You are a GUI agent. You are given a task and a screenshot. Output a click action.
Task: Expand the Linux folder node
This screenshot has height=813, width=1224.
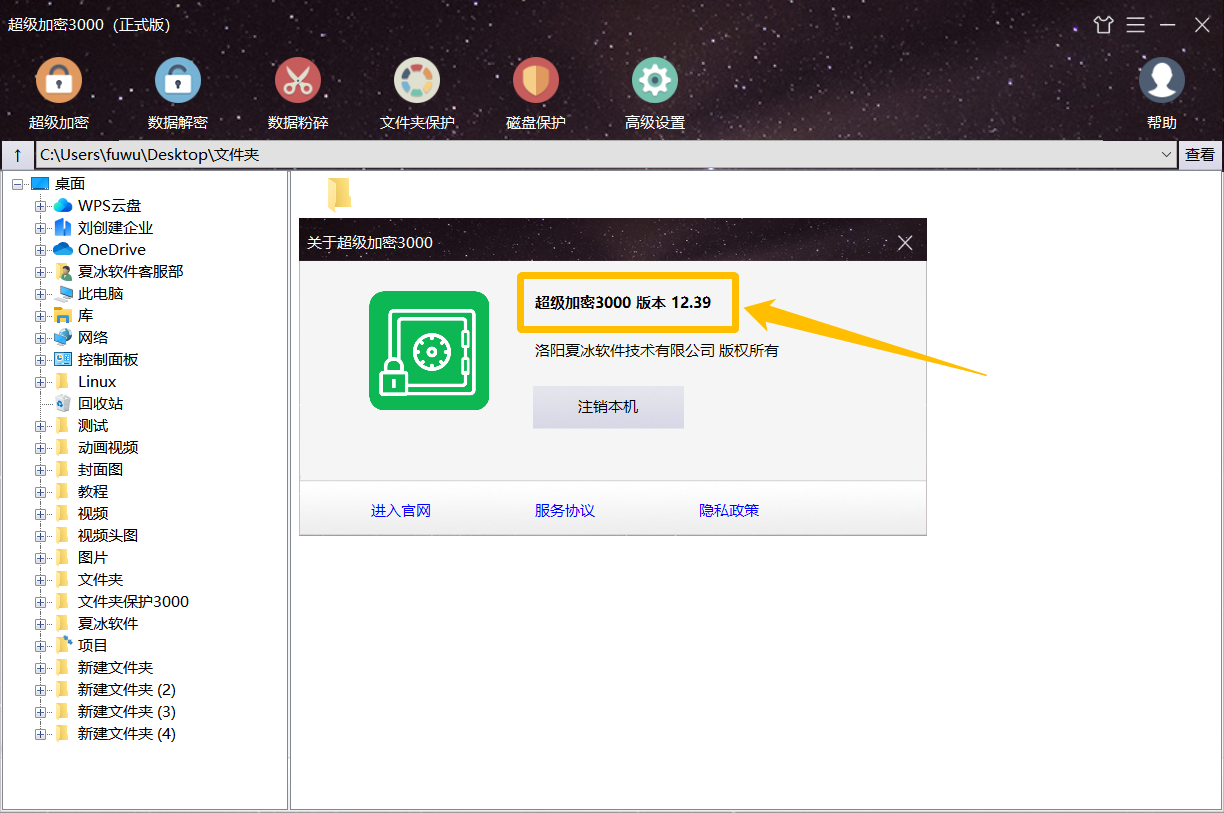click(x=41, y=382)
